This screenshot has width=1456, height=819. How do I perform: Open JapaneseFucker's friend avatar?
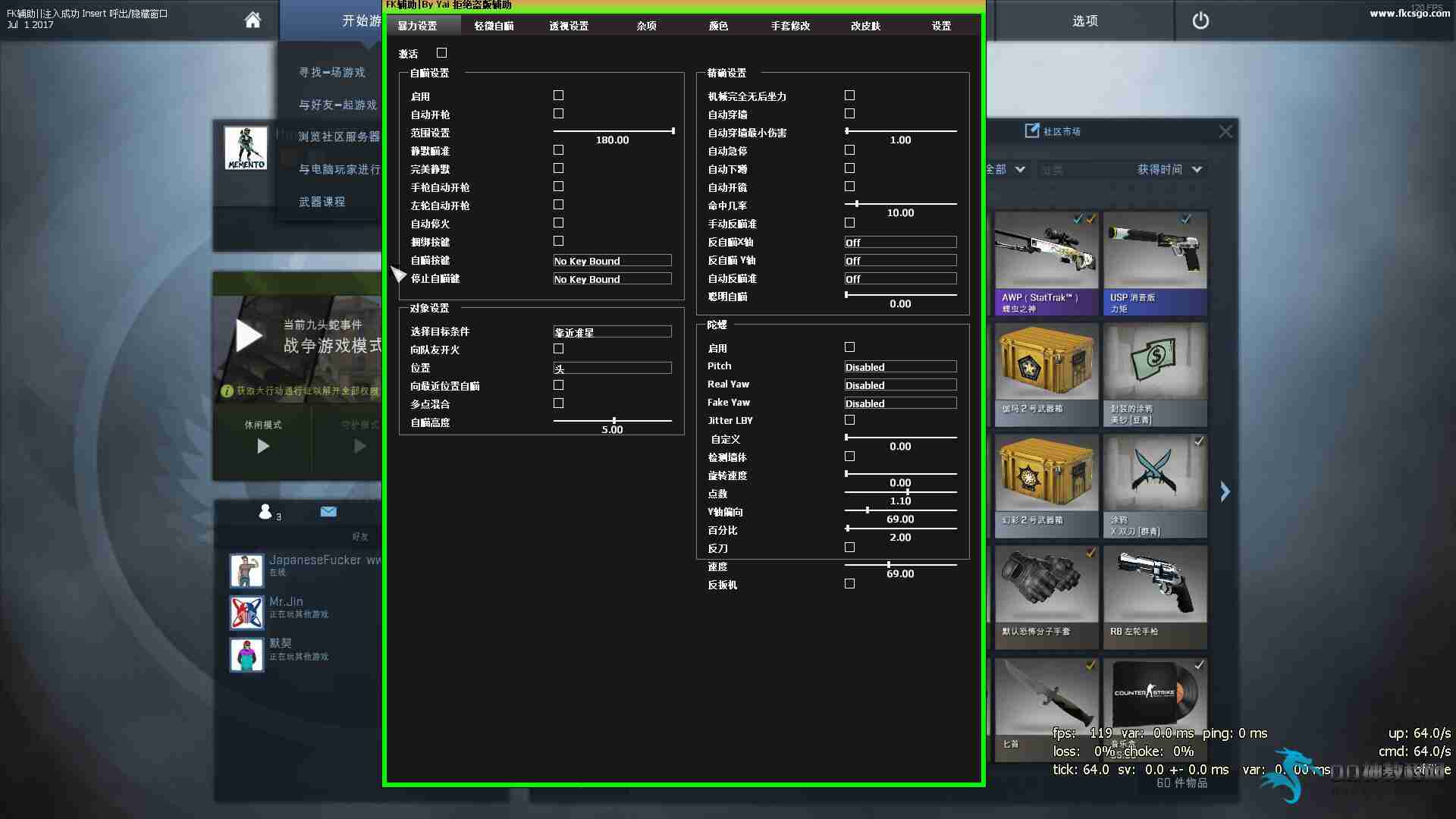246,570
